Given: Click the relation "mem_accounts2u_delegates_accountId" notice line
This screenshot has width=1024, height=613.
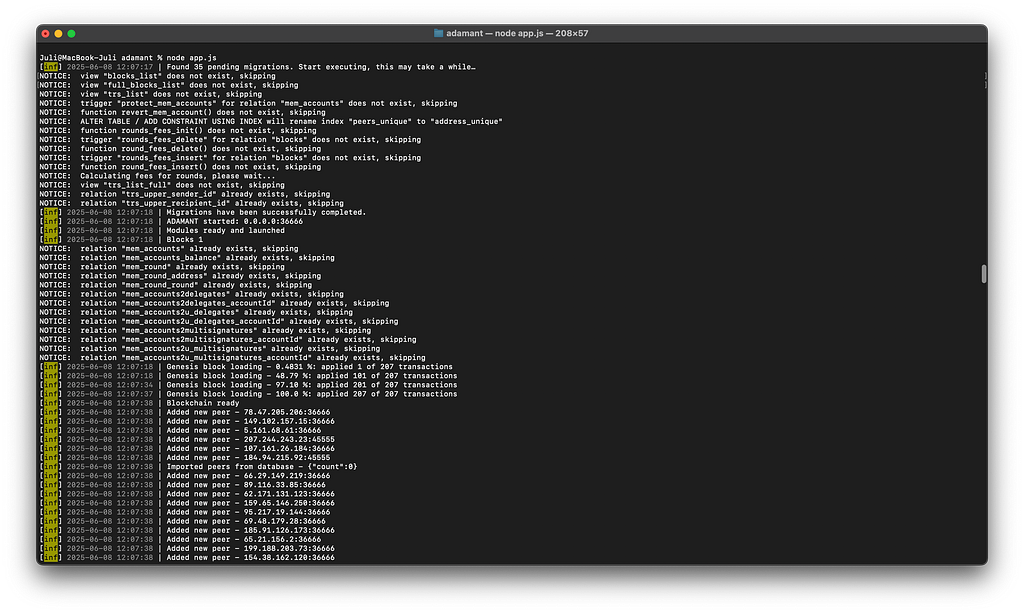Looking at the screenshot, I should 219,322.
